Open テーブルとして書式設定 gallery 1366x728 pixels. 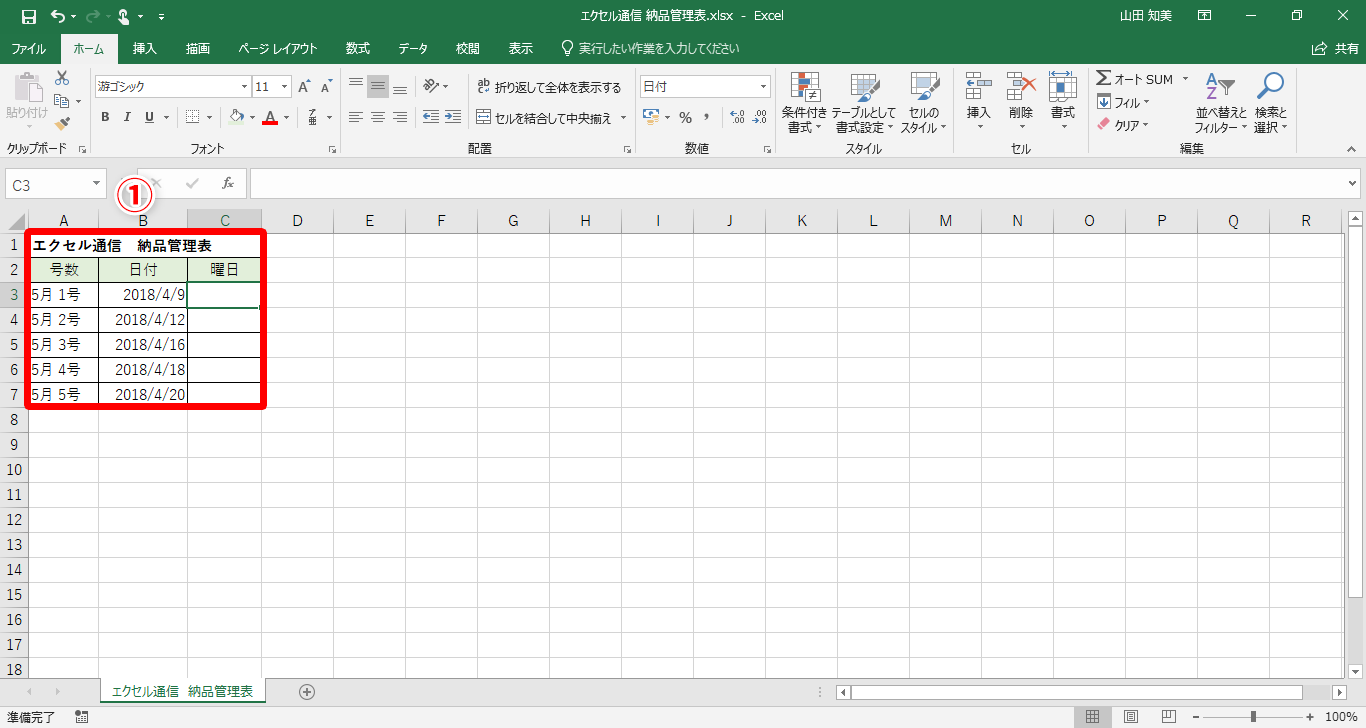(x=864, y=104)
